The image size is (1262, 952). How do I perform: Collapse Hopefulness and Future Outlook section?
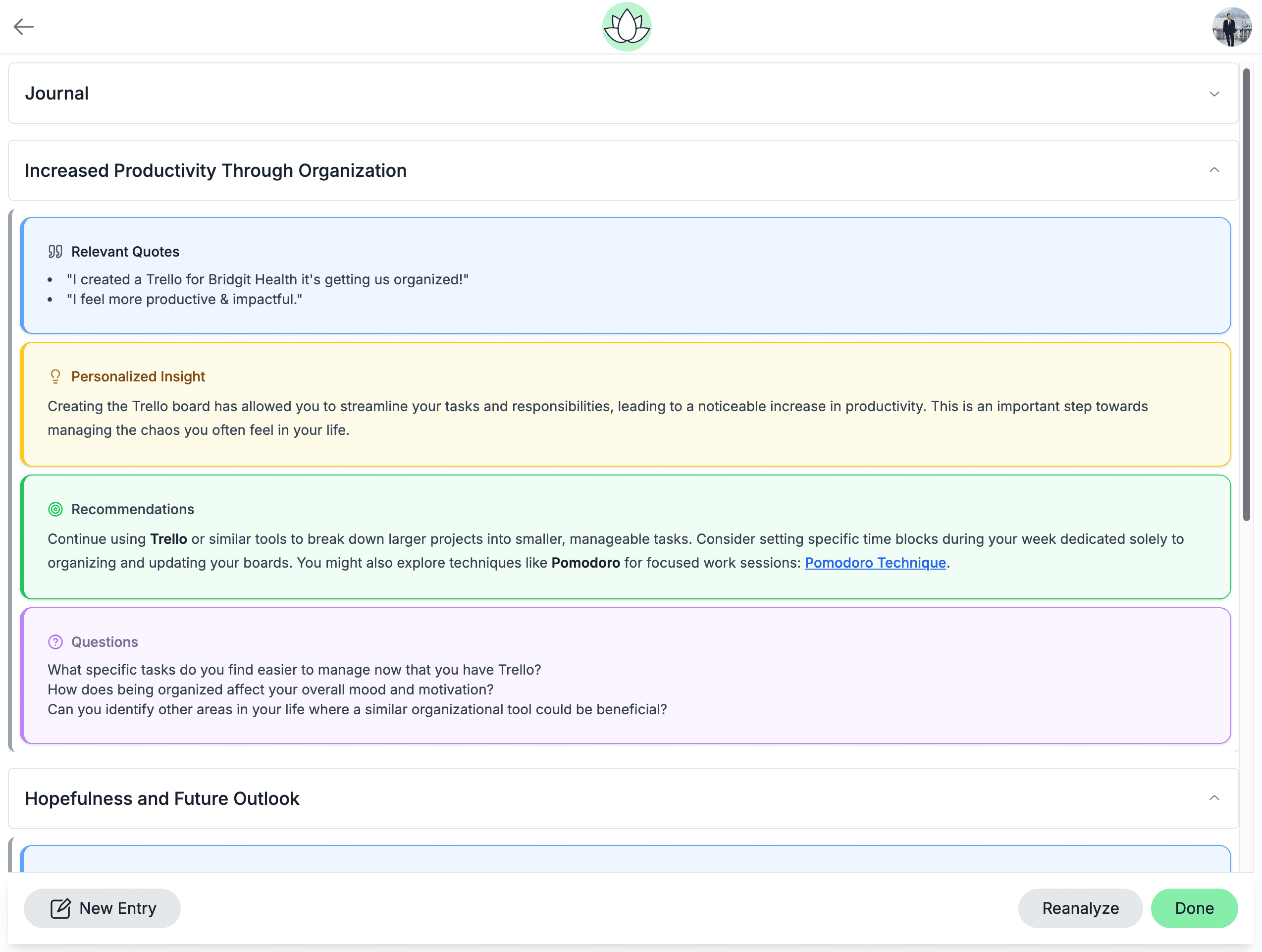coord(1214,798)
